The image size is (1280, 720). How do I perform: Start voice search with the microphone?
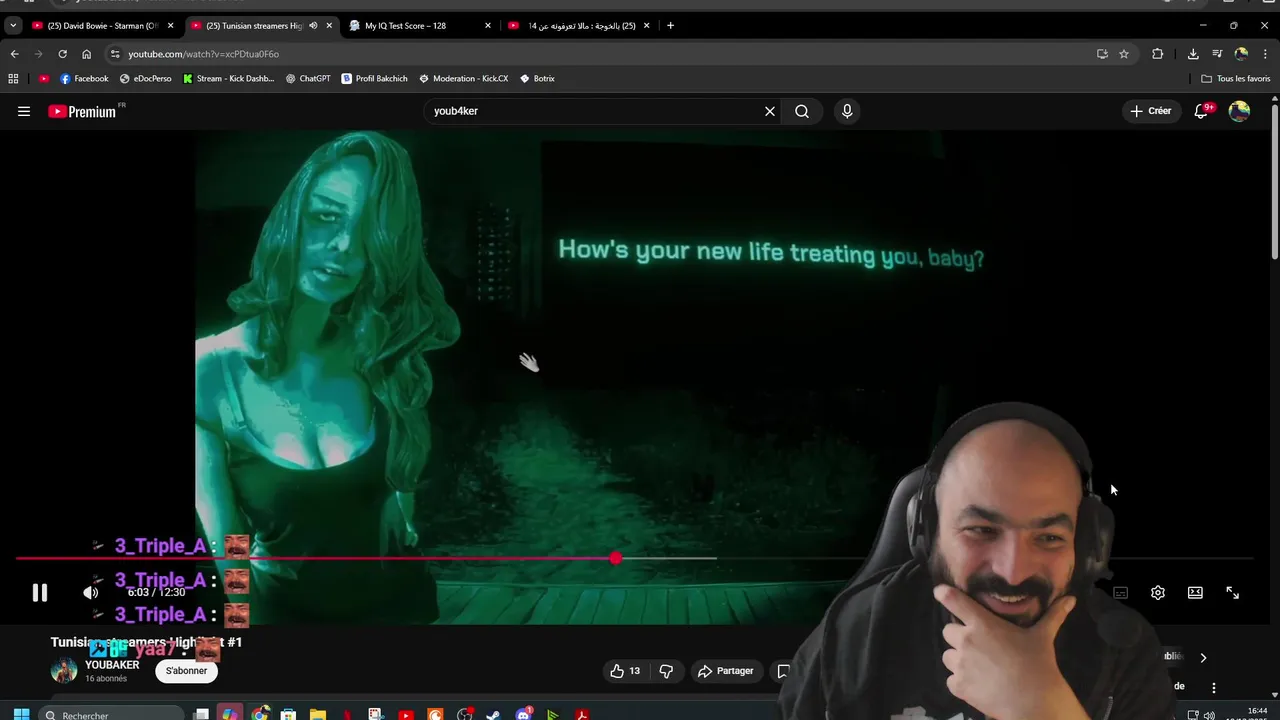(x=847, y=111)
